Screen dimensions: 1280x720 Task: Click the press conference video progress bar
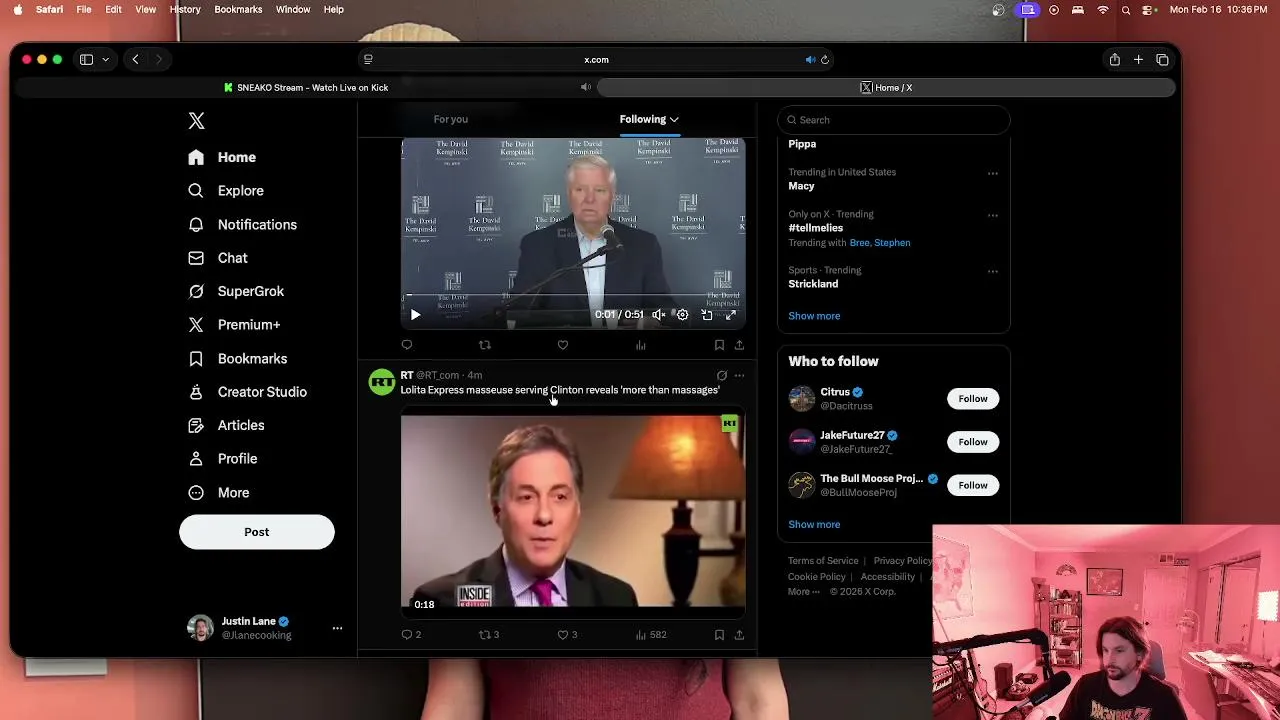(573, 297)
